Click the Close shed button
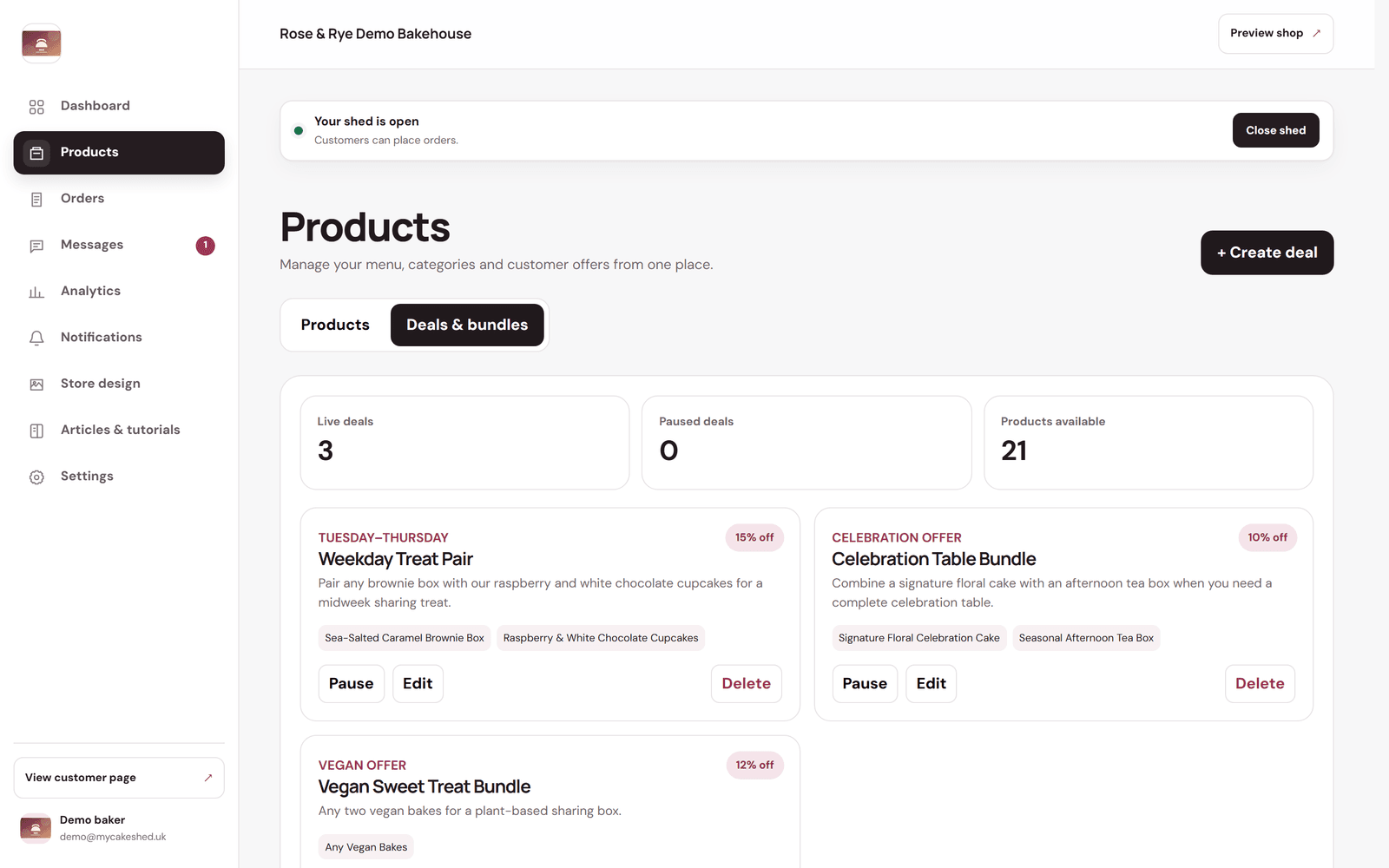 pyautogui.click(x=1275, y=130)
